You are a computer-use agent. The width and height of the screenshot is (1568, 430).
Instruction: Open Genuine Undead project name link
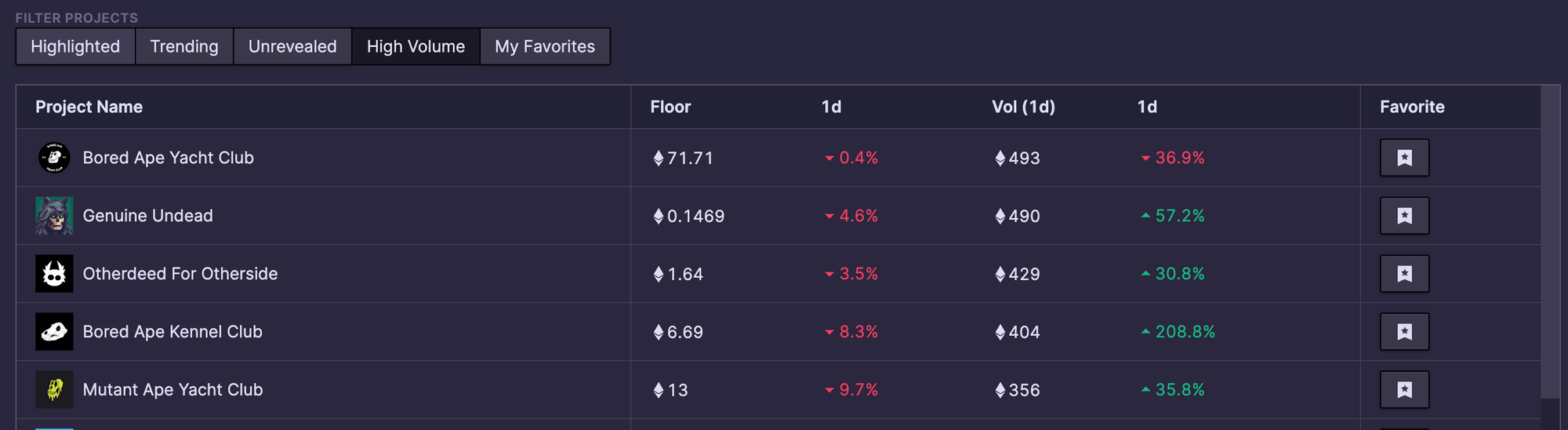pos(147,216)
